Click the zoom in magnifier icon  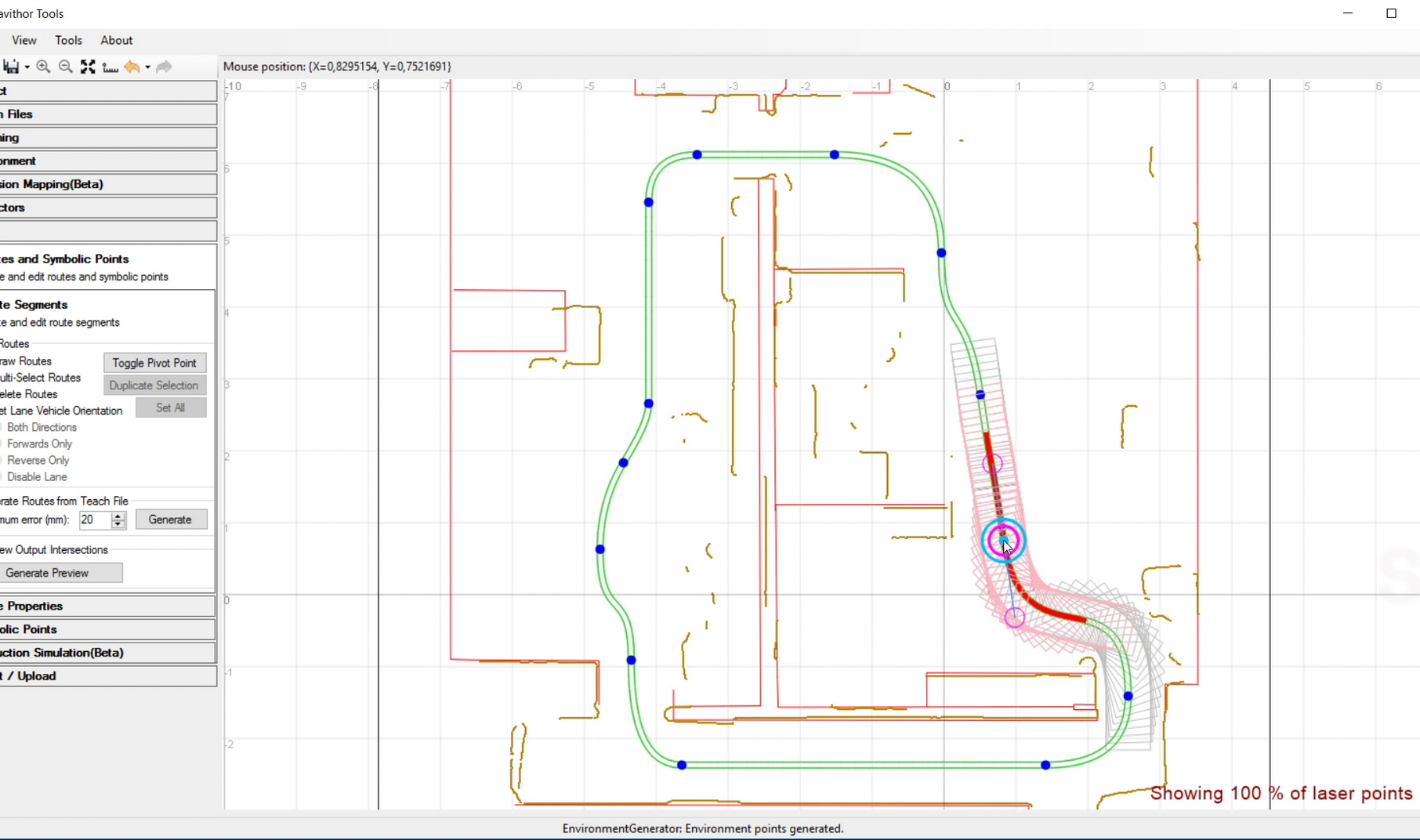43,67
